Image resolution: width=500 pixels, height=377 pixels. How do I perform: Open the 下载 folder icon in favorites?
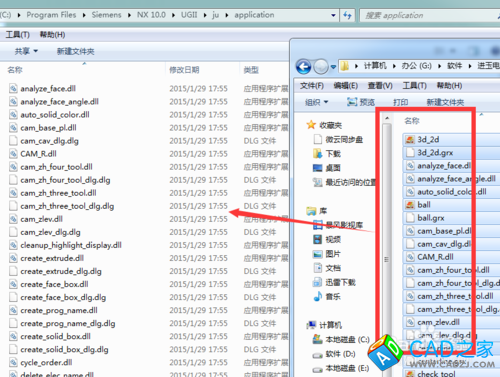click(x=317, y=154)
